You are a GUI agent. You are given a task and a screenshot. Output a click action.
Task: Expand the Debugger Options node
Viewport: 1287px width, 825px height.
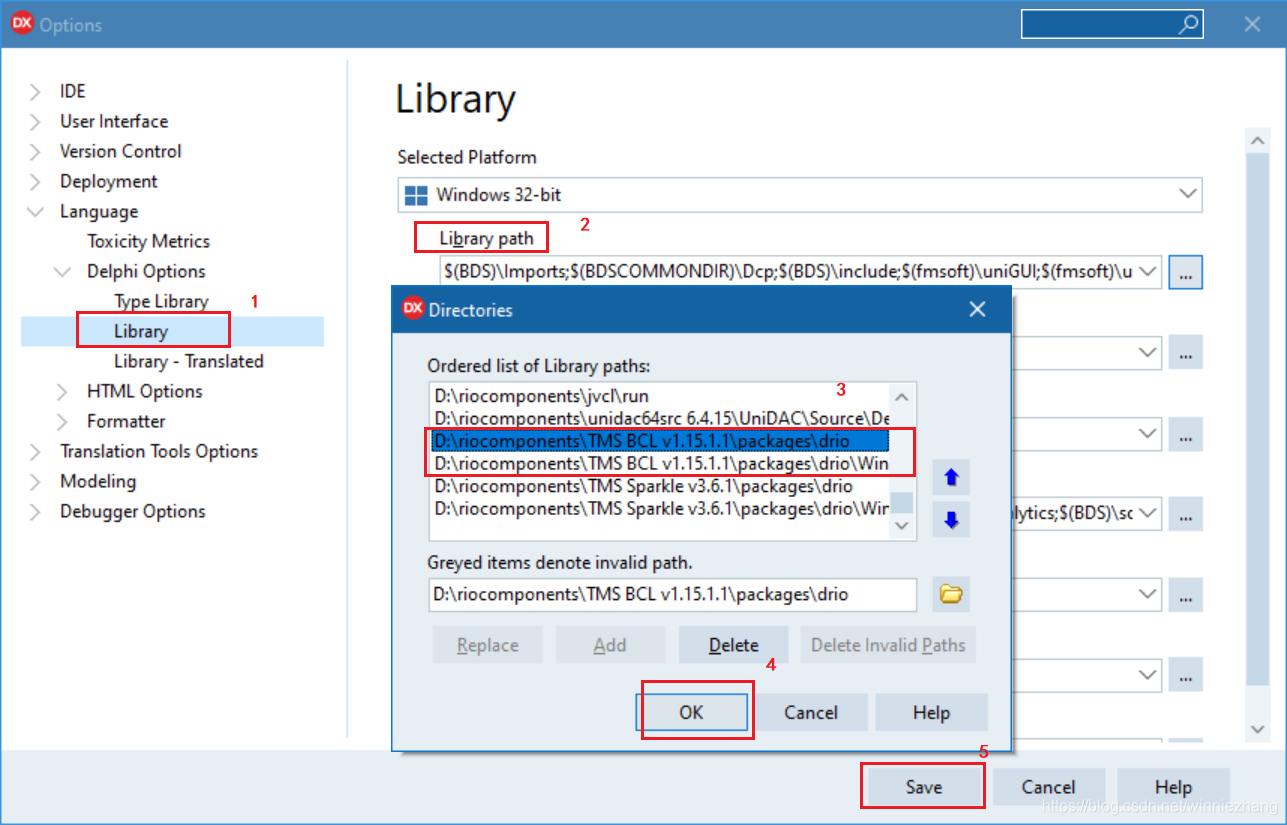pyautogui.click(x=36, y=512)
